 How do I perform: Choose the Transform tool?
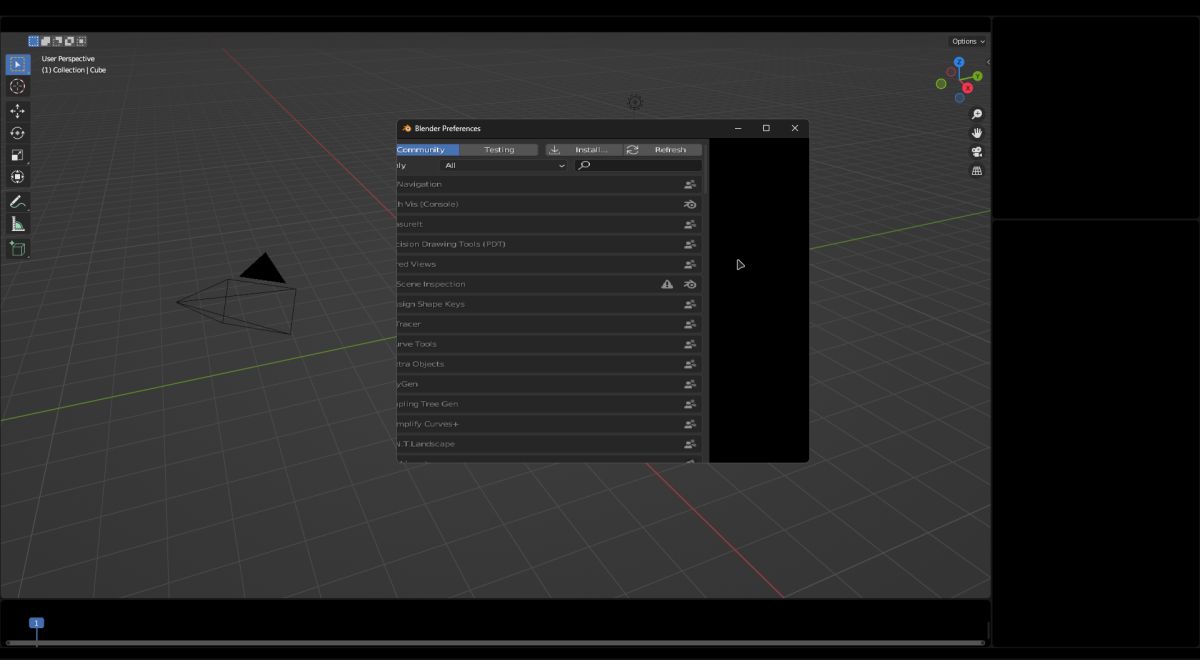(x=17, y=177)
